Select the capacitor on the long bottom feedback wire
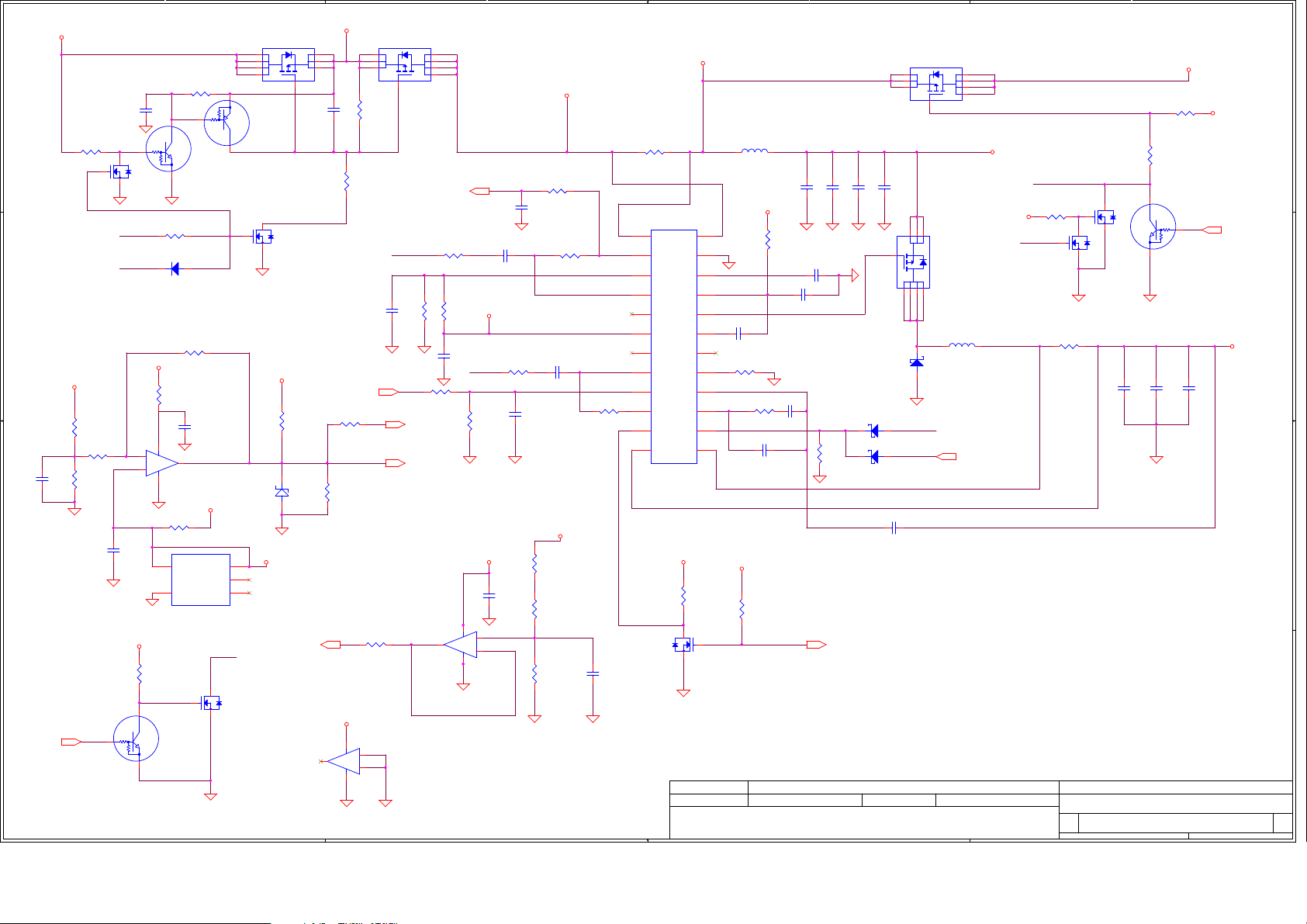1307x924 pixels. pos(894,528)
